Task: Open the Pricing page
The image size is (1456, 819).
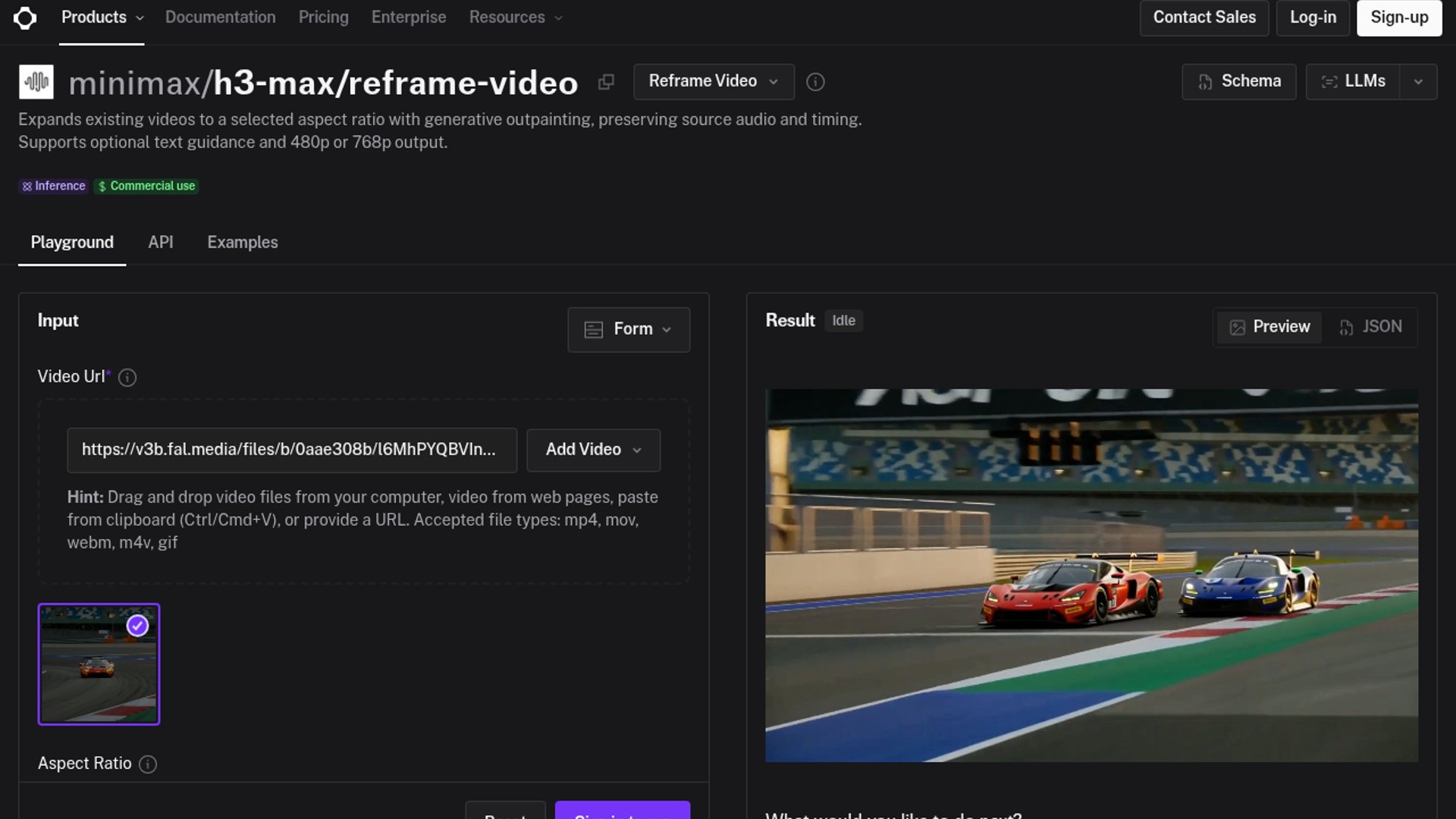Action: tap(324, 17)
